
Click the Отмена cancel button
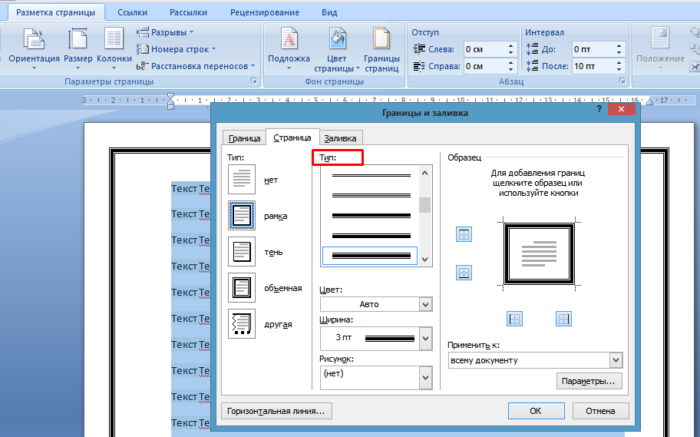point(600,411)
